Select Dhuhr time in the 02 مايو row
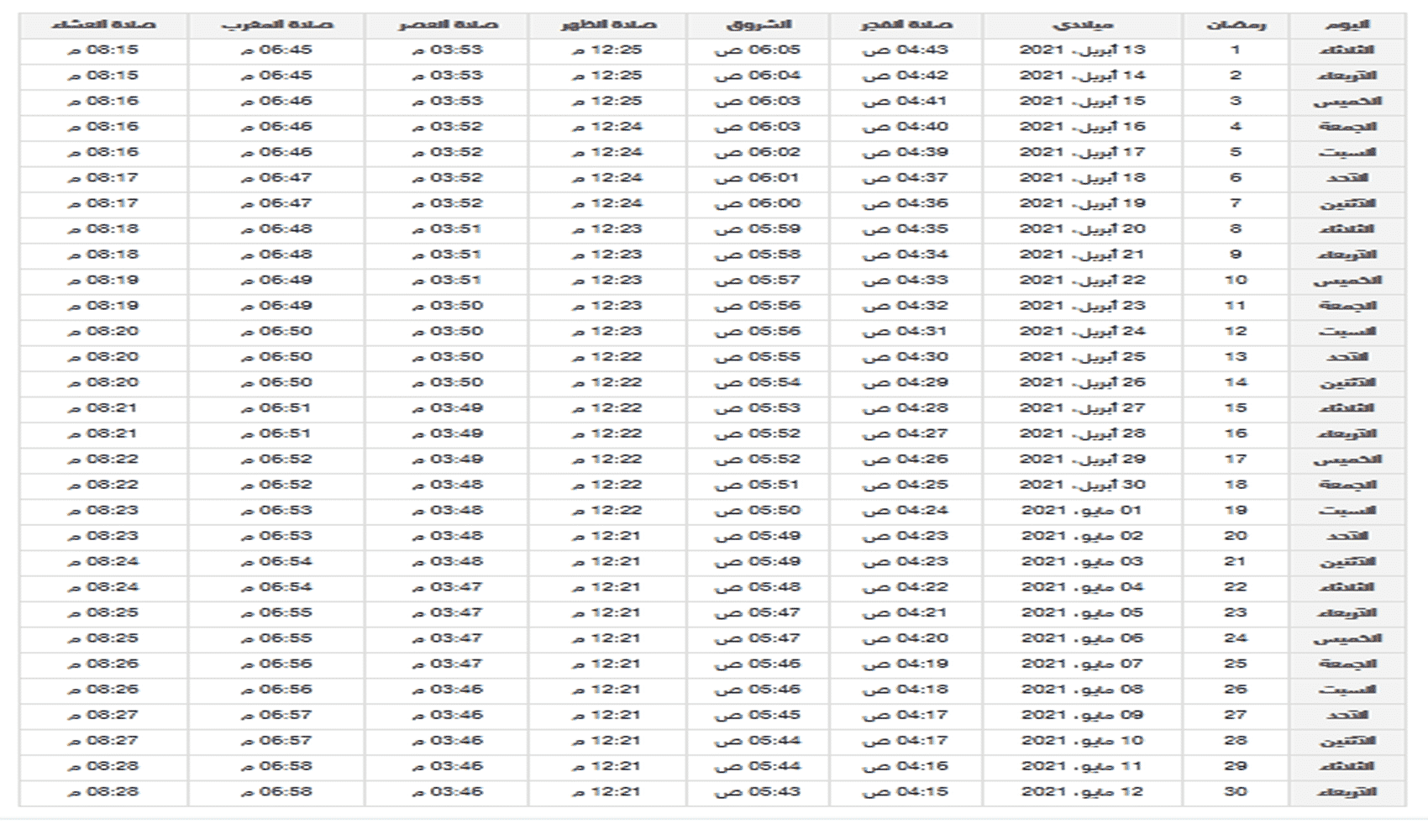 [x=606, y=536]
